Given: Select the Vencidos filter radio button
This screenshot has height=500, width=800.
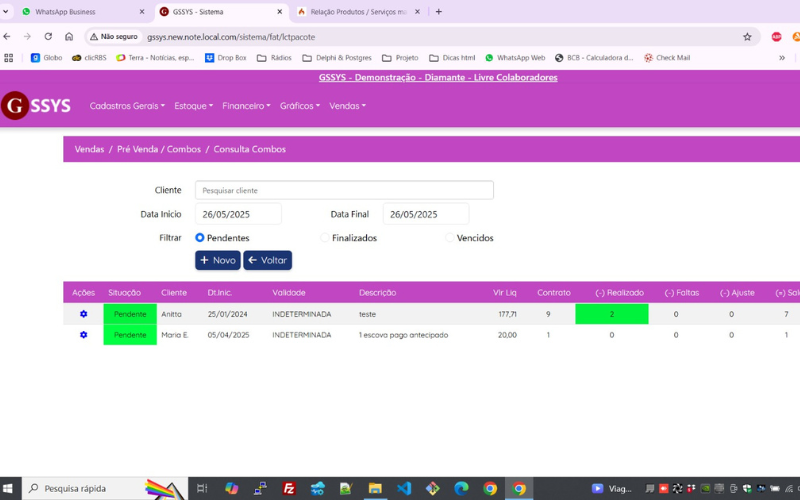Looking at the screenshot, I should tap(450, 238).
